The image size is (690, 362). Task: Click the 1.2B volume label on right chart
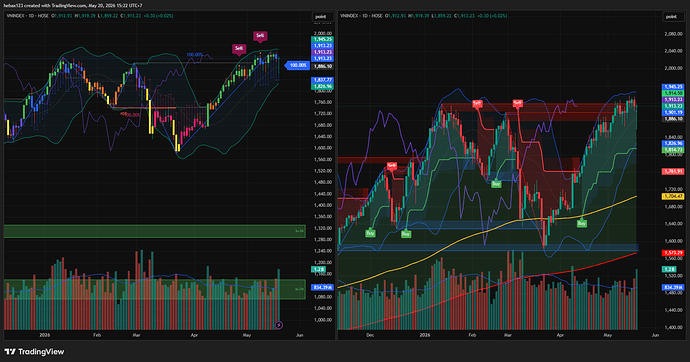tap(669, 269)
